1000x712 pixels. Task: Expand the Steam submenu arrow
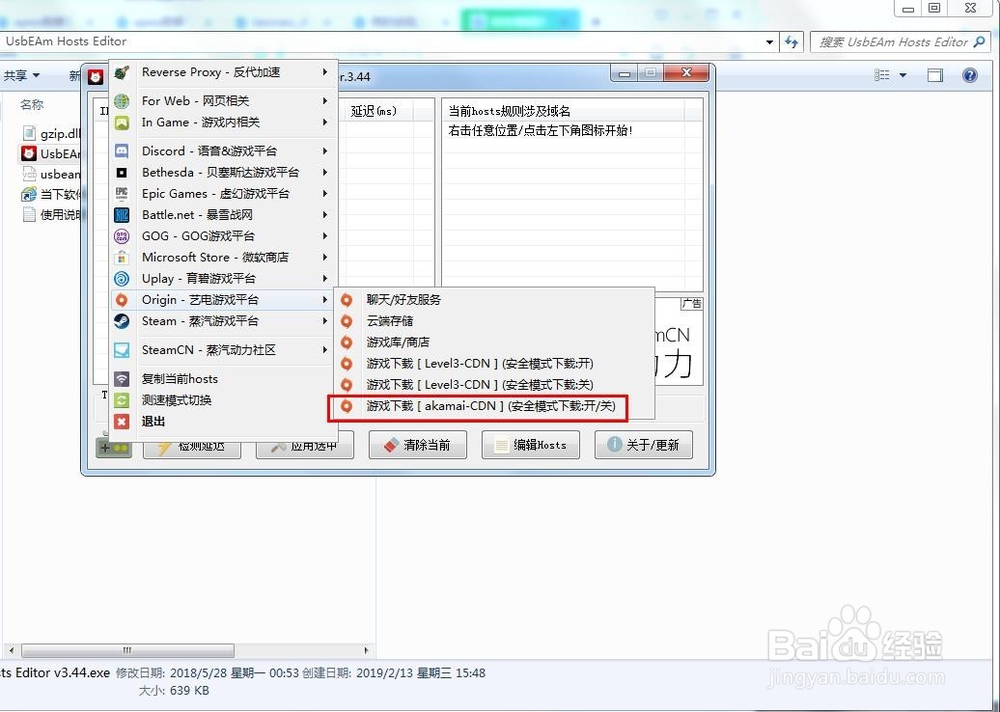[325, 321]
